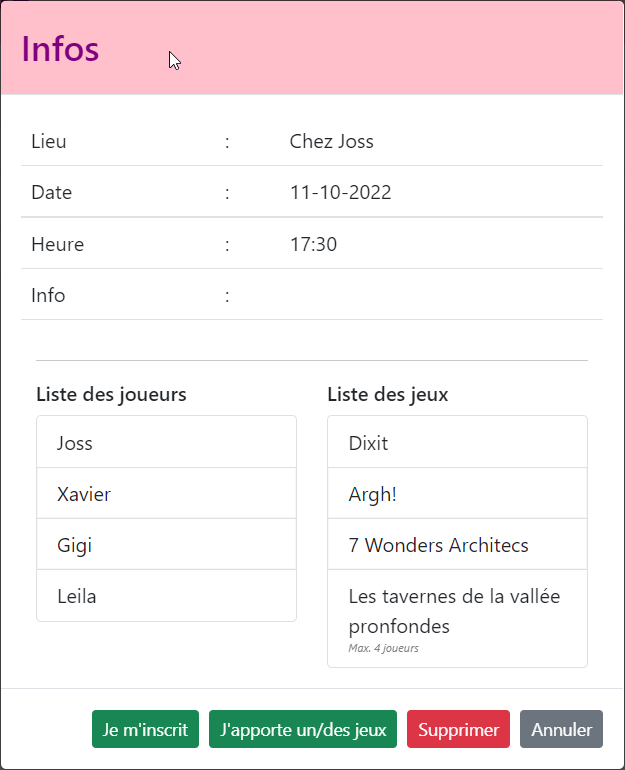Click the "Je m'inscrit" button

[146, 730]
